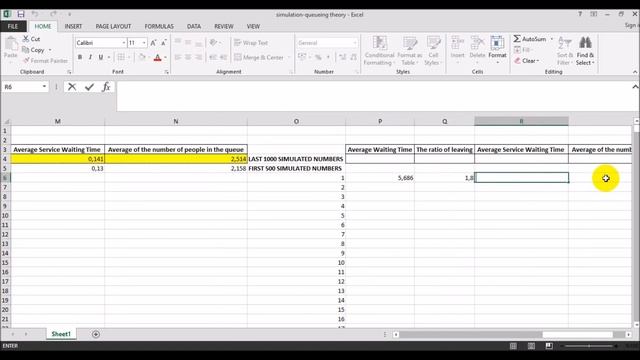This screenshot has height=360, width=640.
Task: Toggle Italic formatting
Action: pos(90,57)
